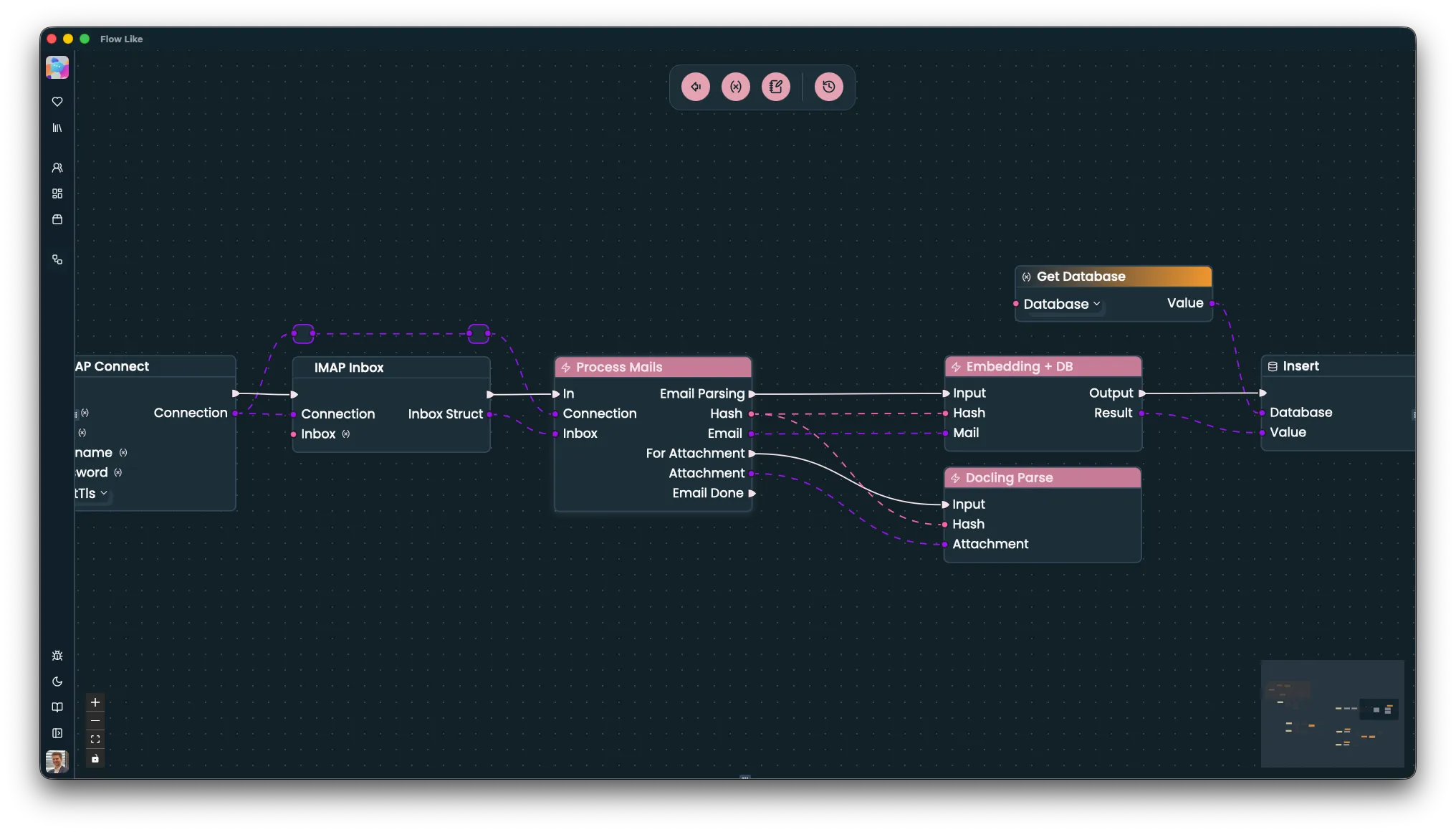Toggle dark mode moon icon
This screenshot has height=832, width=1456.
[x=57, y=682]
